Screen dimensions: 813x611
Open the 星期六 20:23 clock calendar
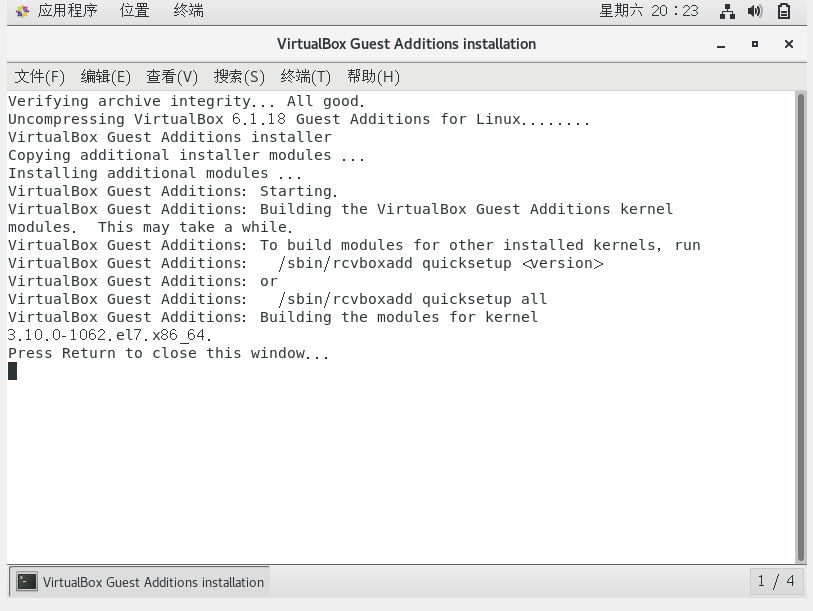tap(649, 11)
